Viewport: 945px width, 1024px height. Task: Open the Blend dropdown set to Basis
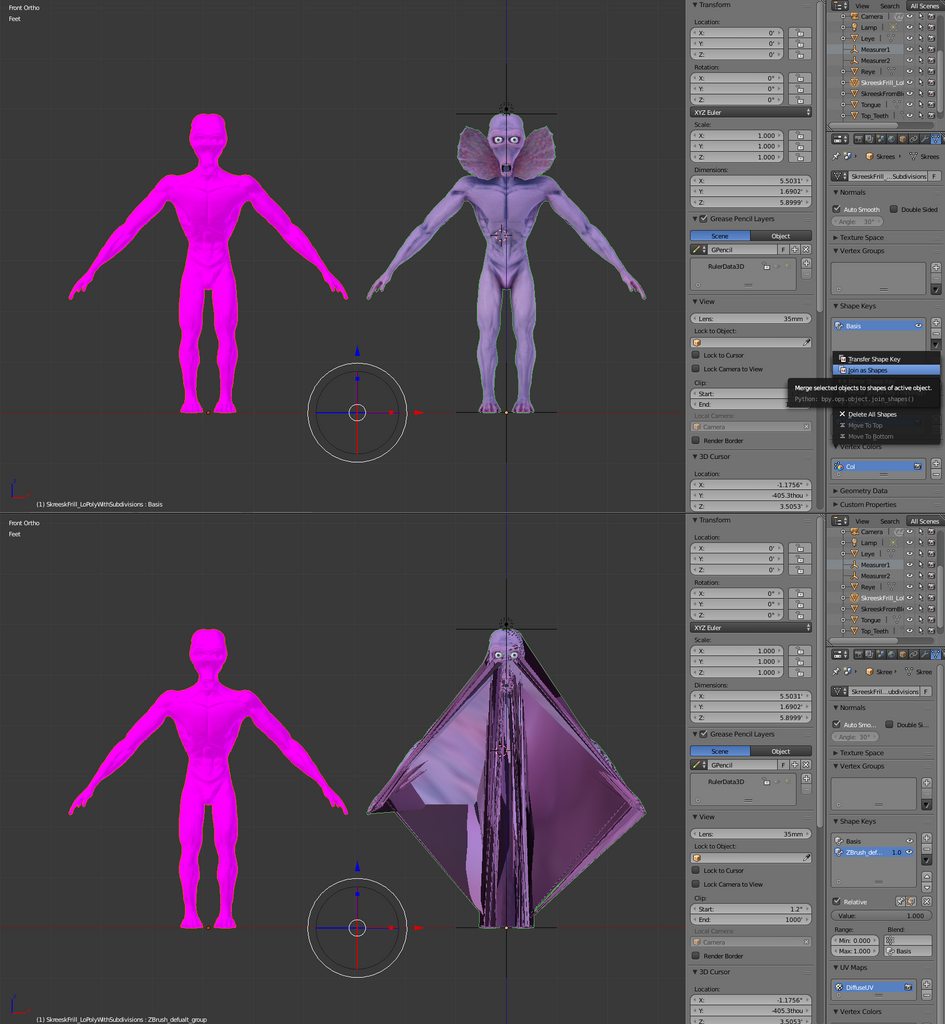(908, 951)
